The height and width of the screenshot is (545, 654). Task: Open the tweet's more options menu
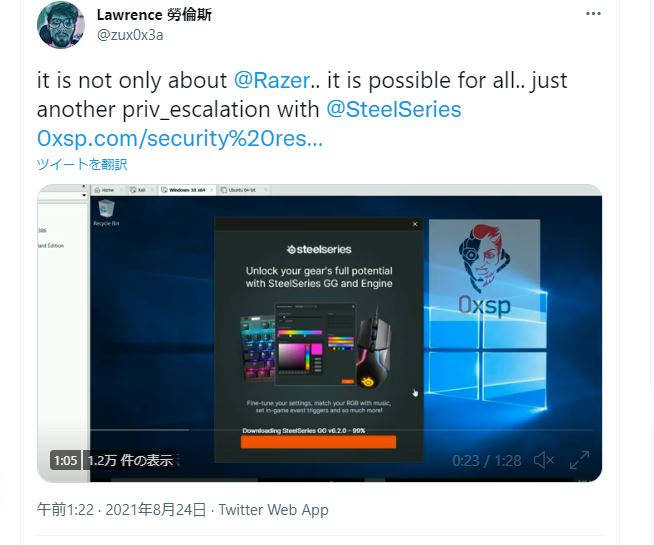pos(593,14)
